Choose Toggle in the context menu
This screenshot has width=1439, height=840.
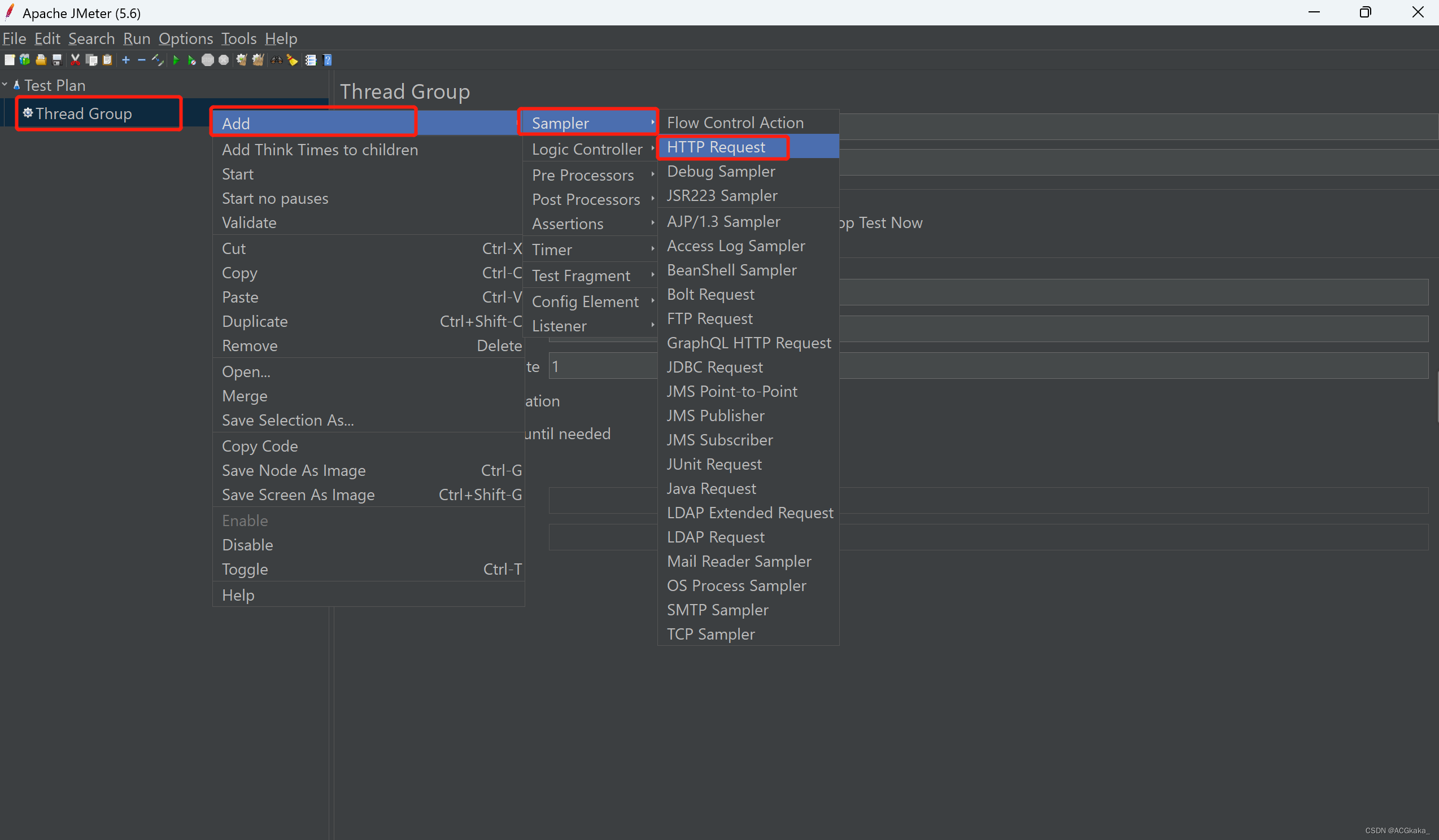coord(368,569)
